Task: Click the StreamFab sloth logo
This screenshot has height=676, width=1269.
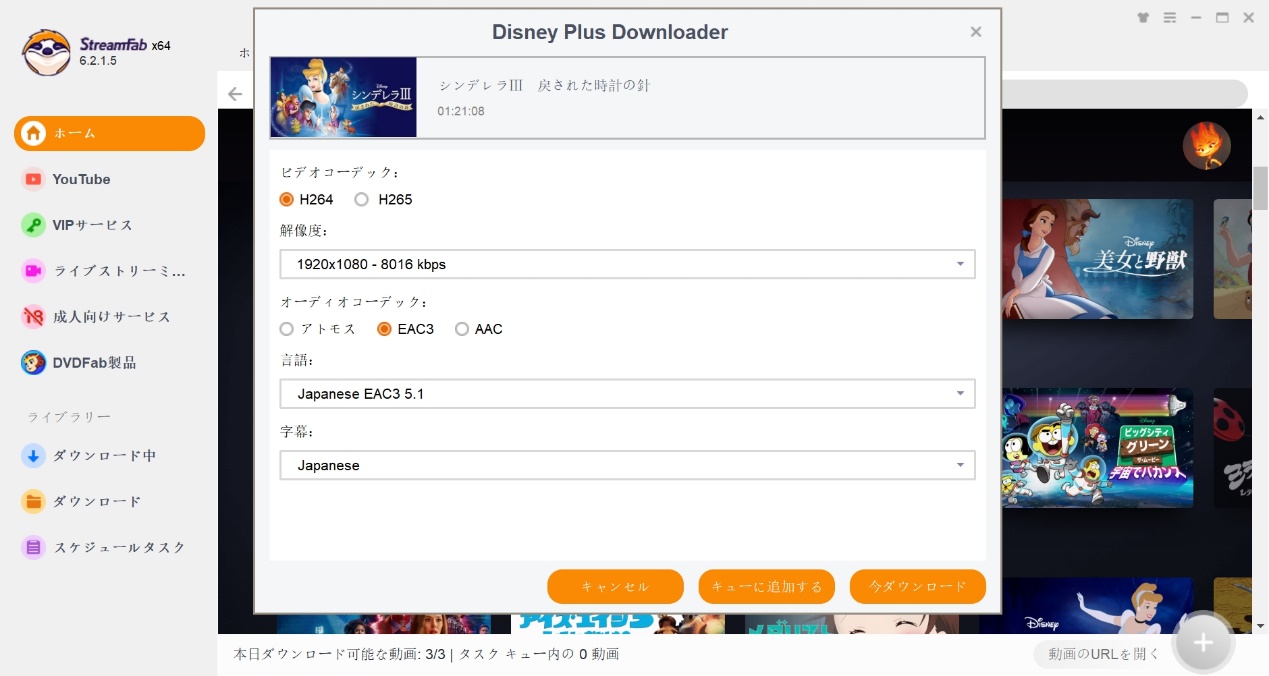Action: [46, 52]
